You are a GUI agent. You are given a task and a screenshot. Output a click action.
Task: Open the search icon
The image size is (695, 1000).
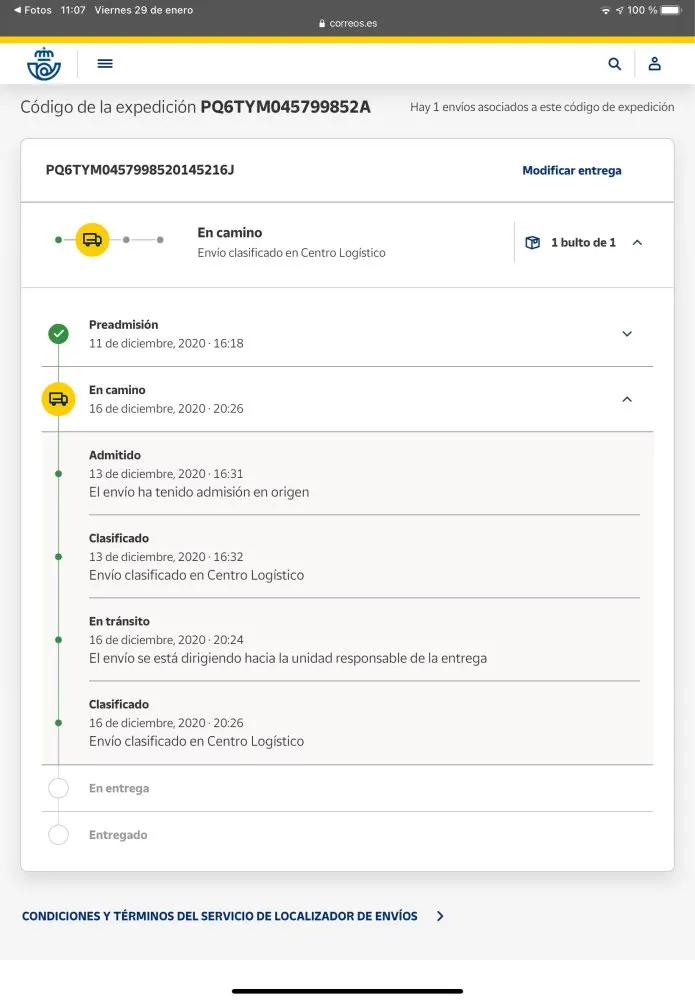(615, 64)
